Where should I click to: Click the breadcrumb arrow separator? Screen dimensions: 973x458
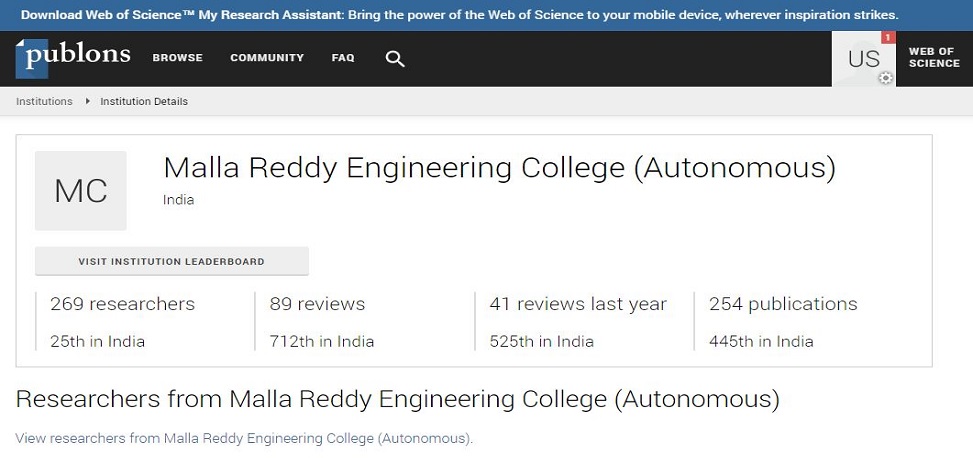[x=87, y=101]
